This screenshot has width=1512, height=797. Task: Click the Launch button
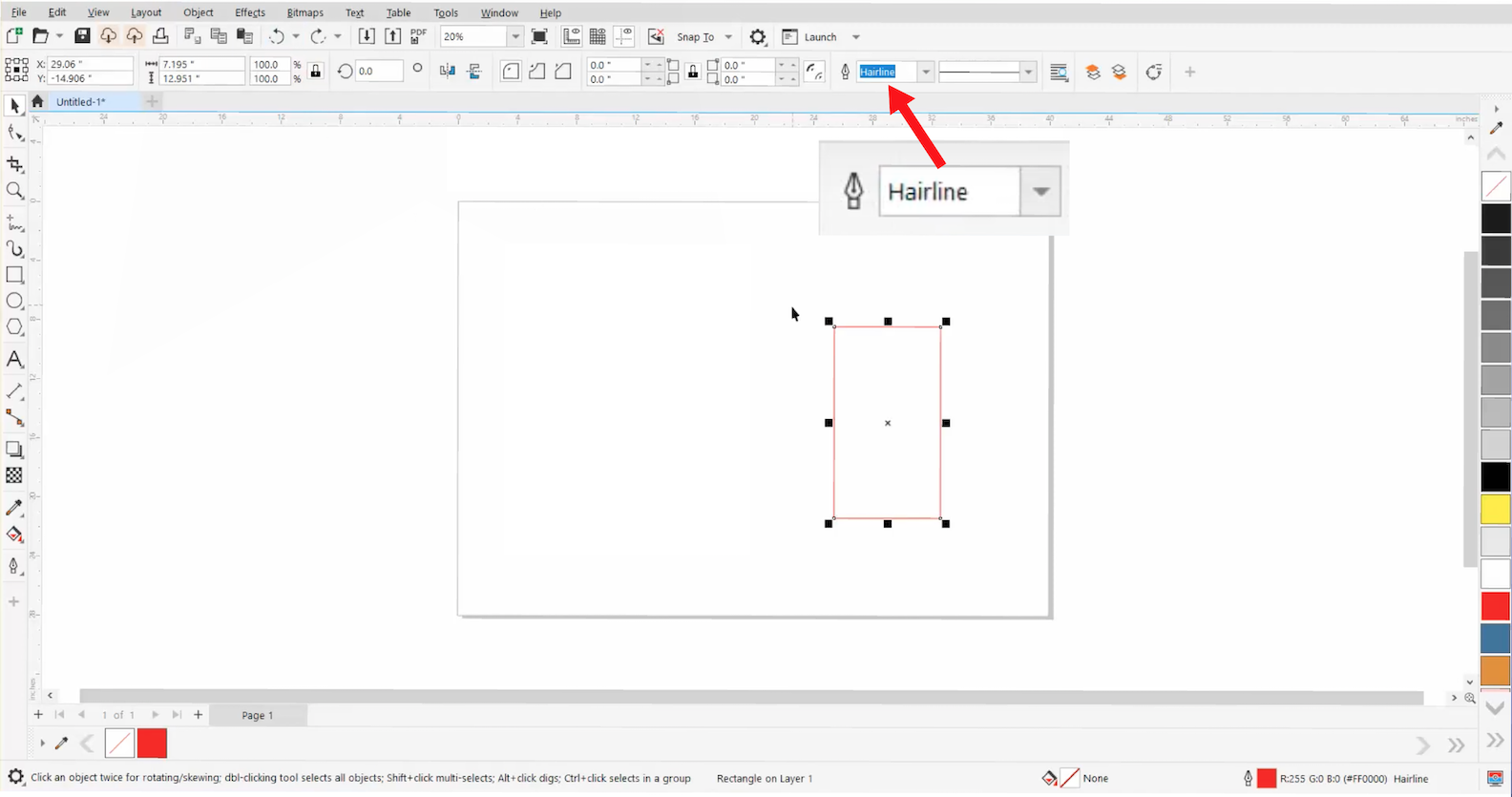(819, 37)
